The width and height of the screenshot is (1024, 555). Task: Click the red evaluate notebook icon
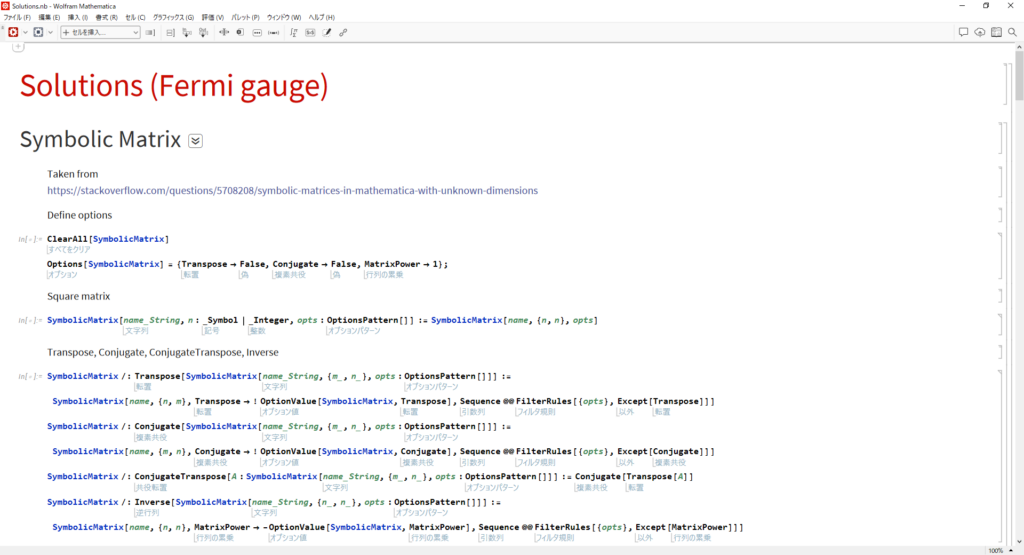[x=13, y=32]
